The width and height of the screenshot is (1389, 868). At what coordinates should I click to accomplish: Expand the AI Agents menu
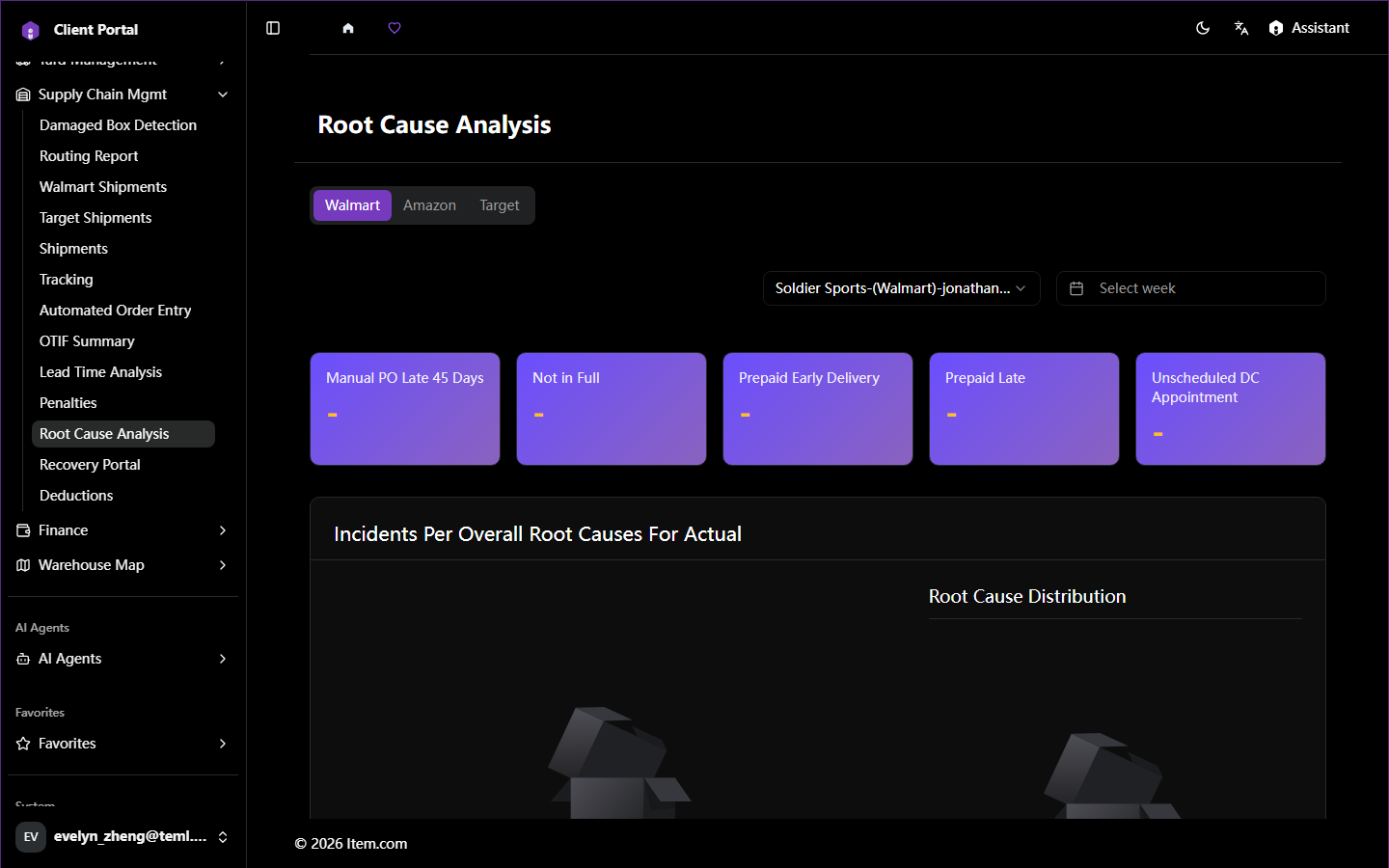(x=123, y=659)
